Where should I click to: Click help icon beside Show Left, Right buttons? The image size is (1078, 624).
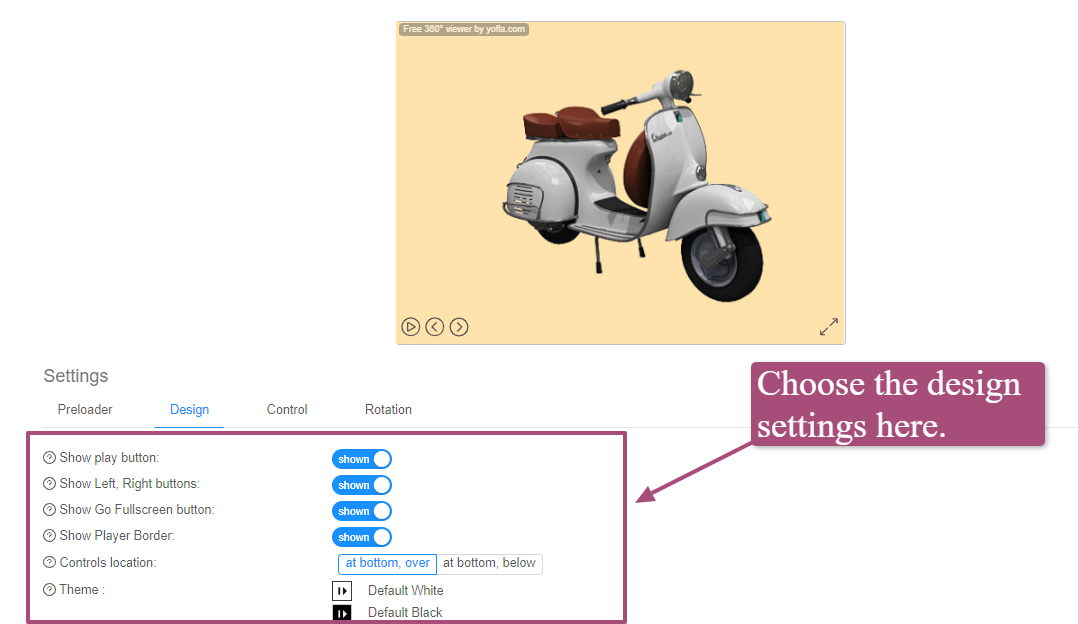(x=50, y=484)
